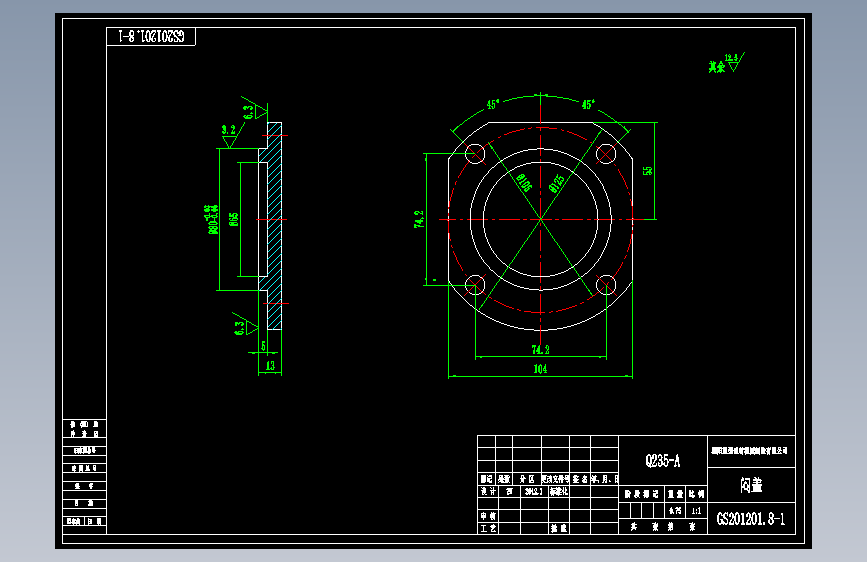Click the 标准化 cell in title block
This screenshot has width=867, height=562.
559,491
